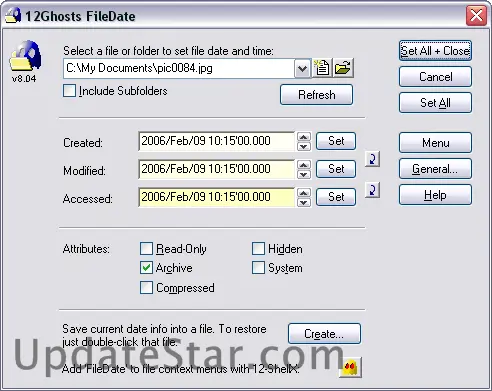Open General settings
492x391 pixels.
tap(435, 169)
